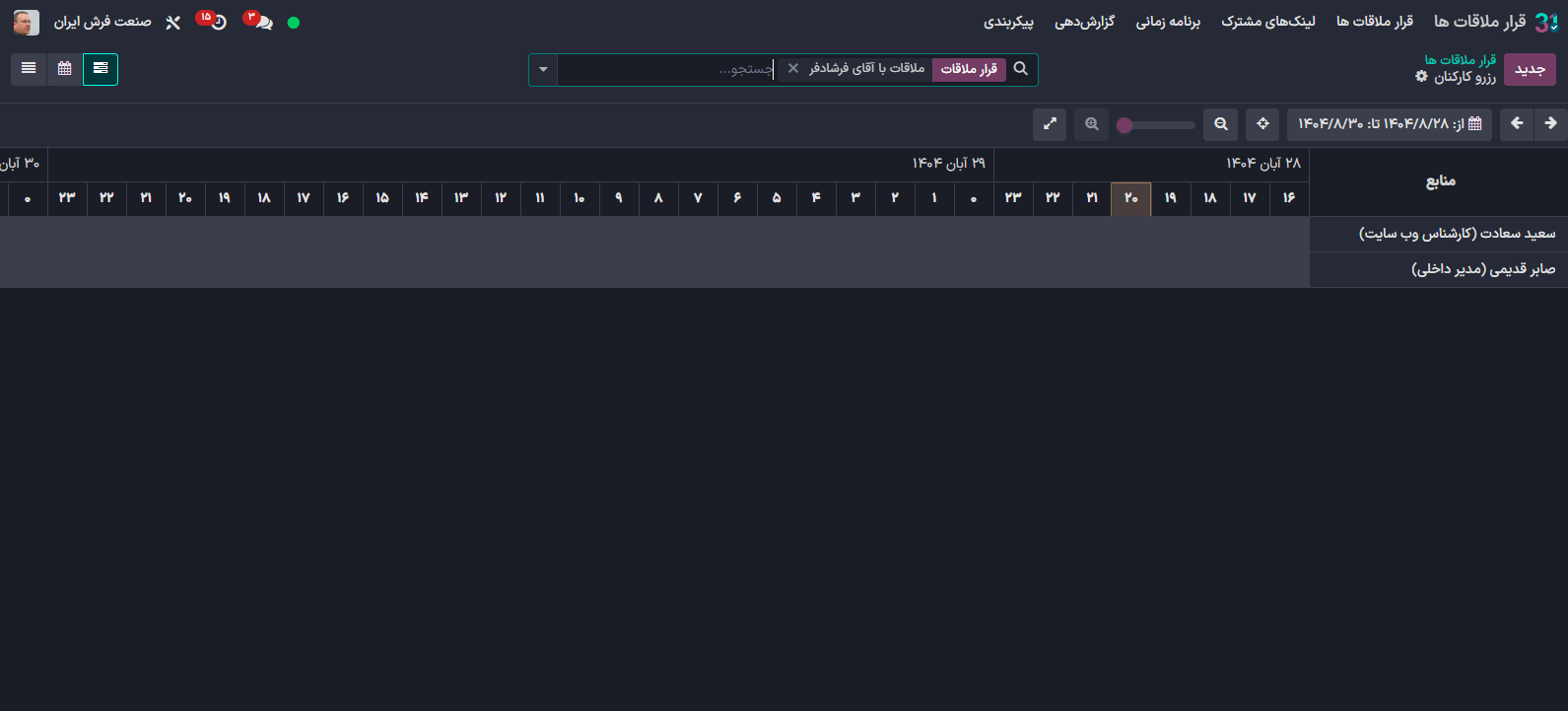Screen dimensions: 1568x711
Task: Open the search options dropdown arrow
Action: coord(543,69)
